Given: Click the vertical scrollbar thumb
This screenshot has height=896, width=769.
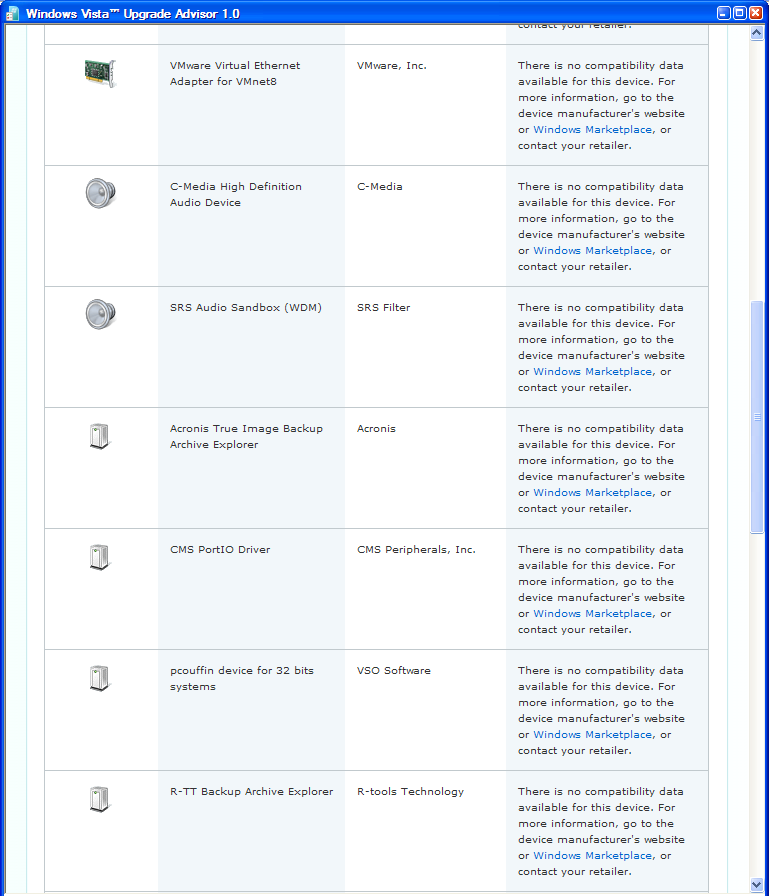Looking at the screenshot, I should [757, 417].
